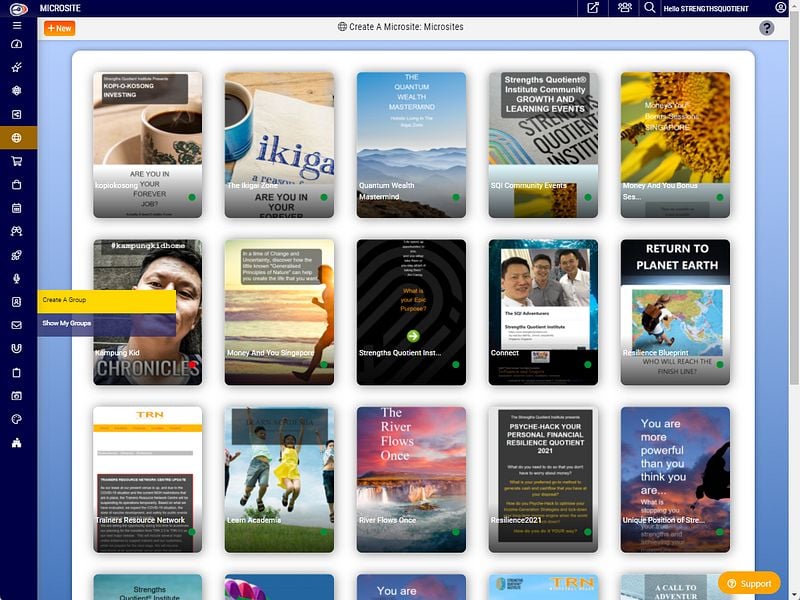Click the question mark help icon

coord(766,28)
